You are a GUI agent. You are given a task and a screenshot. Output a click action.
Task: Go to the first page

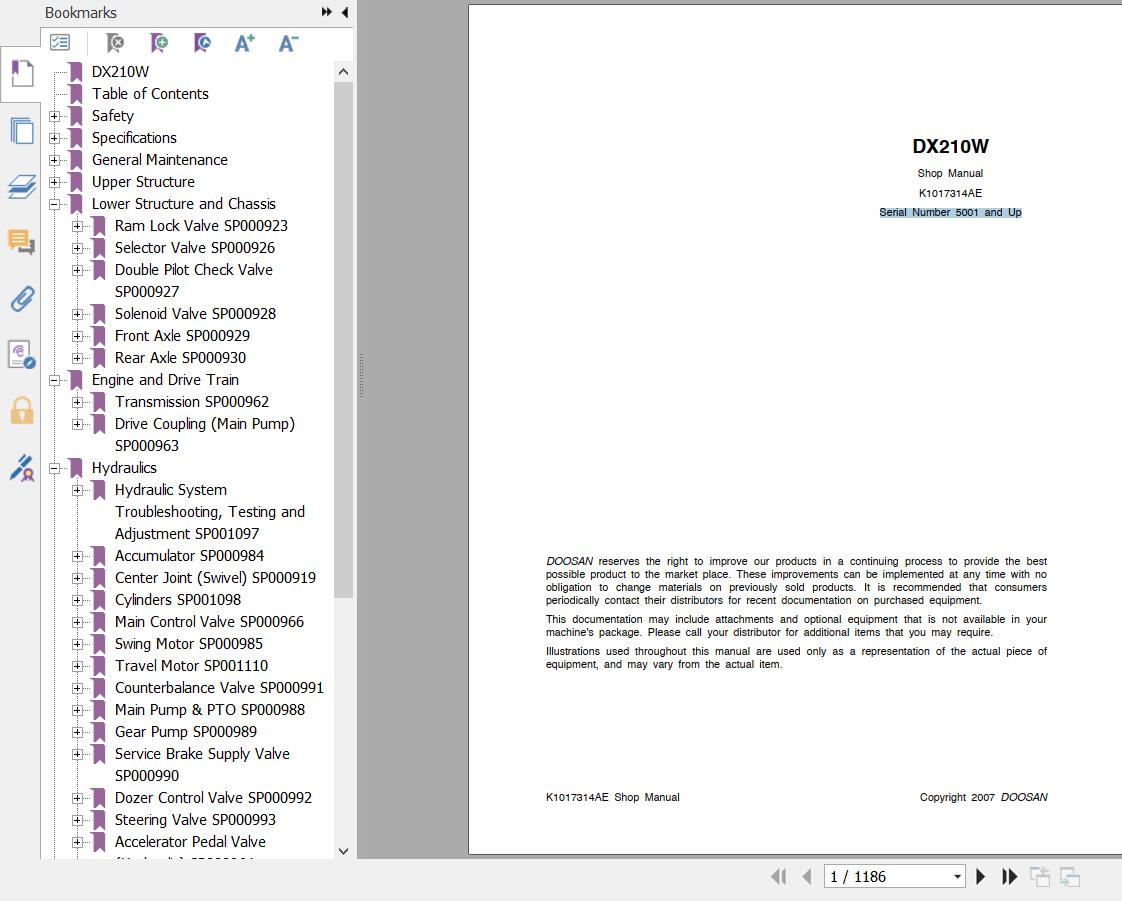click(x=779, y=877)
